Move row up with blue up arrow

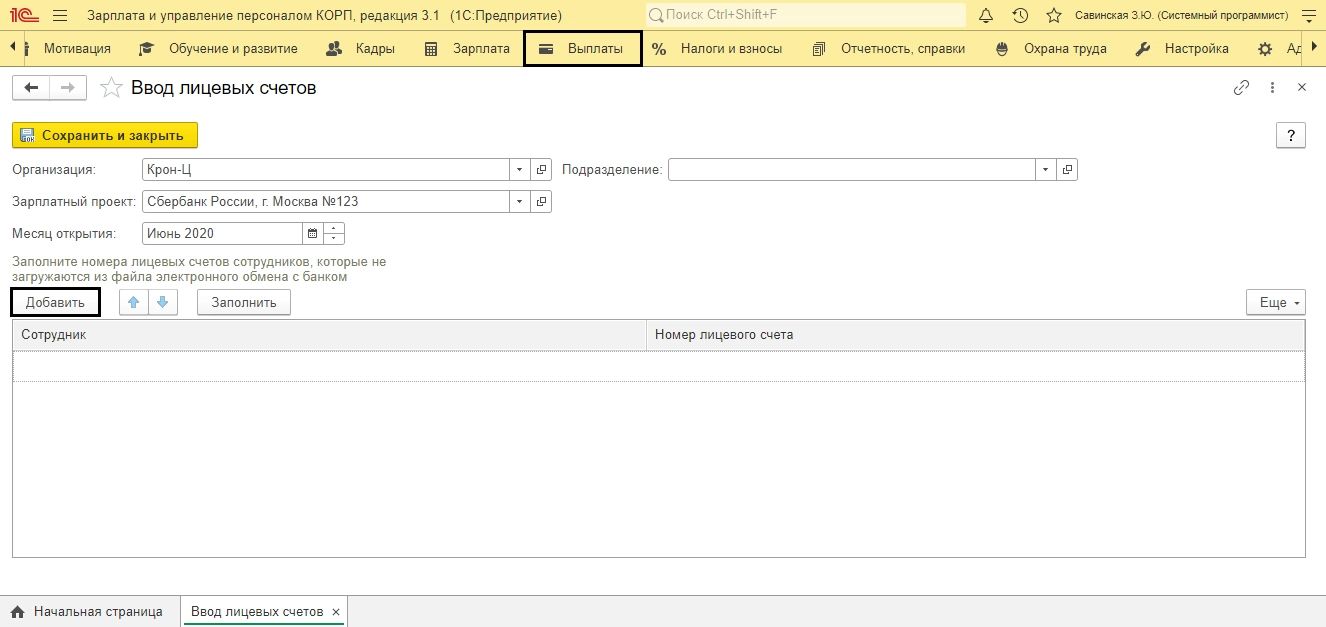click(x=134, y=302)
